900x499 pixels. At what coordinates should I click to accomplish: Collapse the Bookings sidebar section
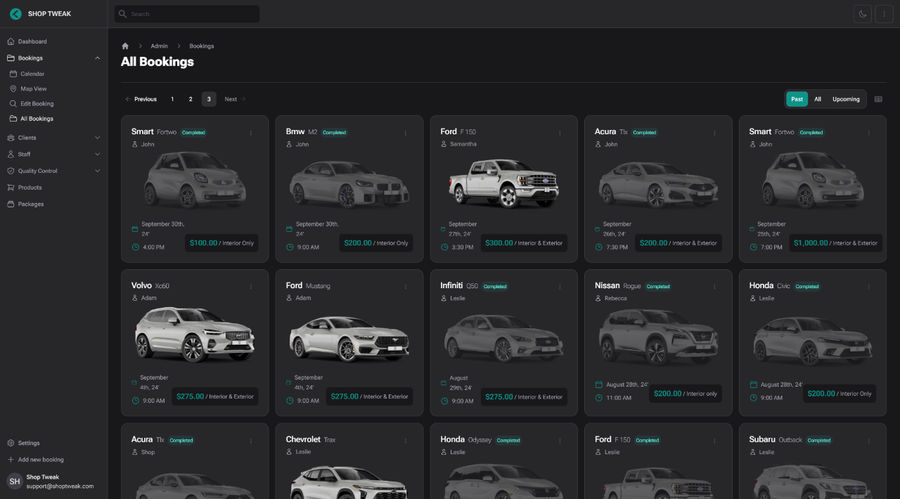(x=97, y=58)
